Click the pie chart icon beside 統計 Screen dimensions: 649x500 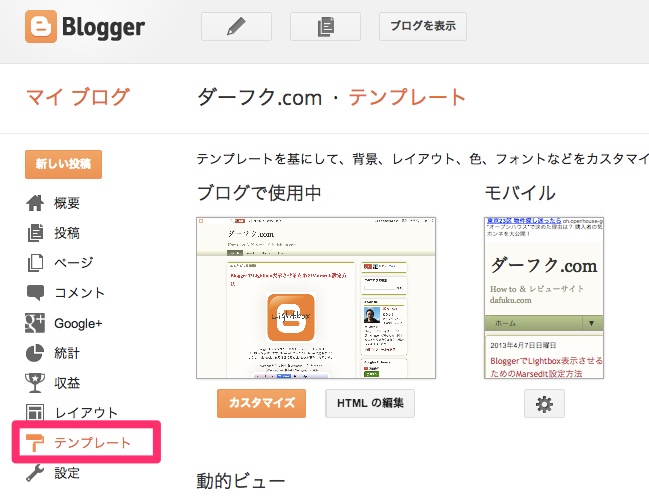[35, 353]
